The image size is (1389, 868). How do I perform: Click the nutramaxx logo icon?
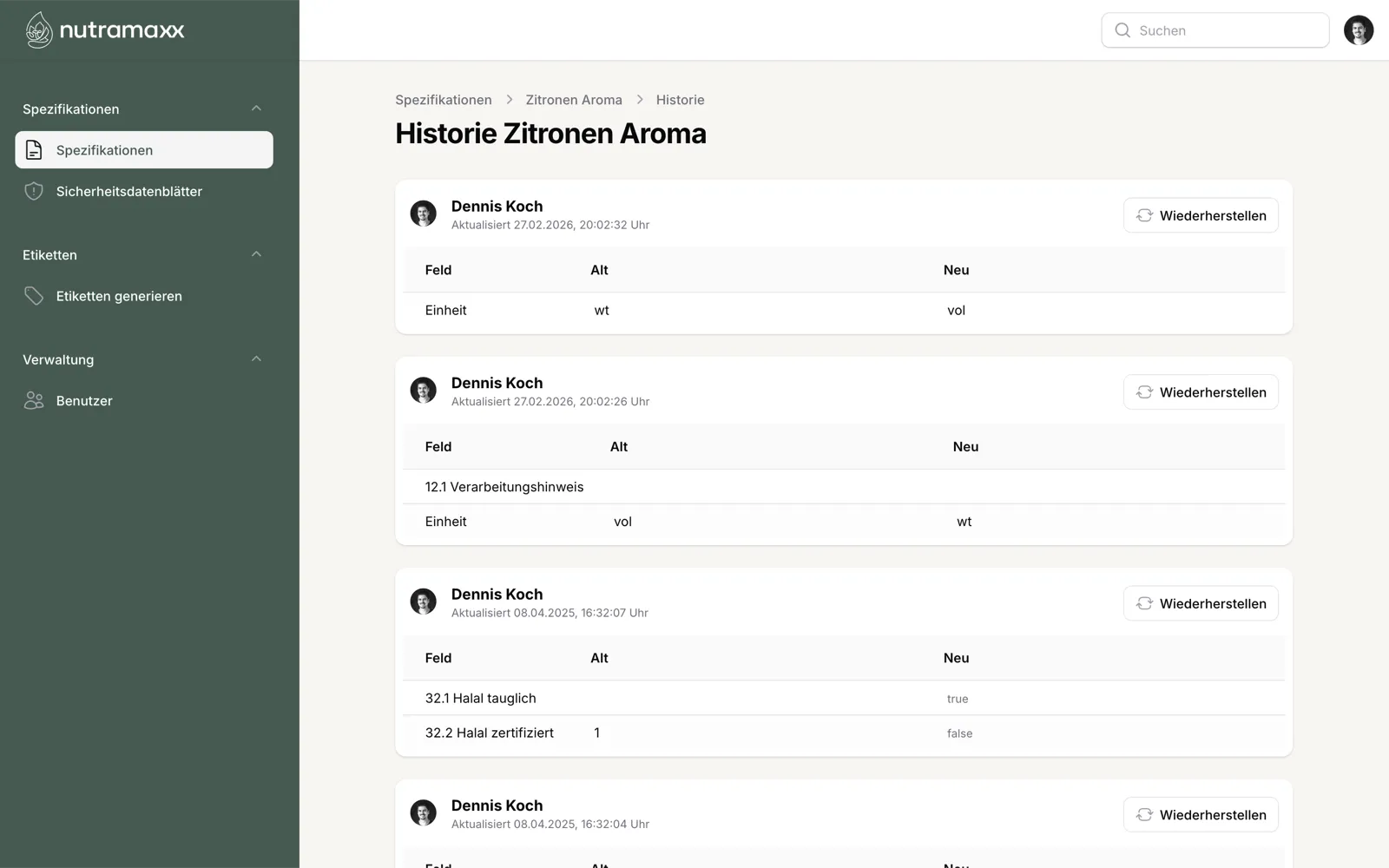[39, 30]
